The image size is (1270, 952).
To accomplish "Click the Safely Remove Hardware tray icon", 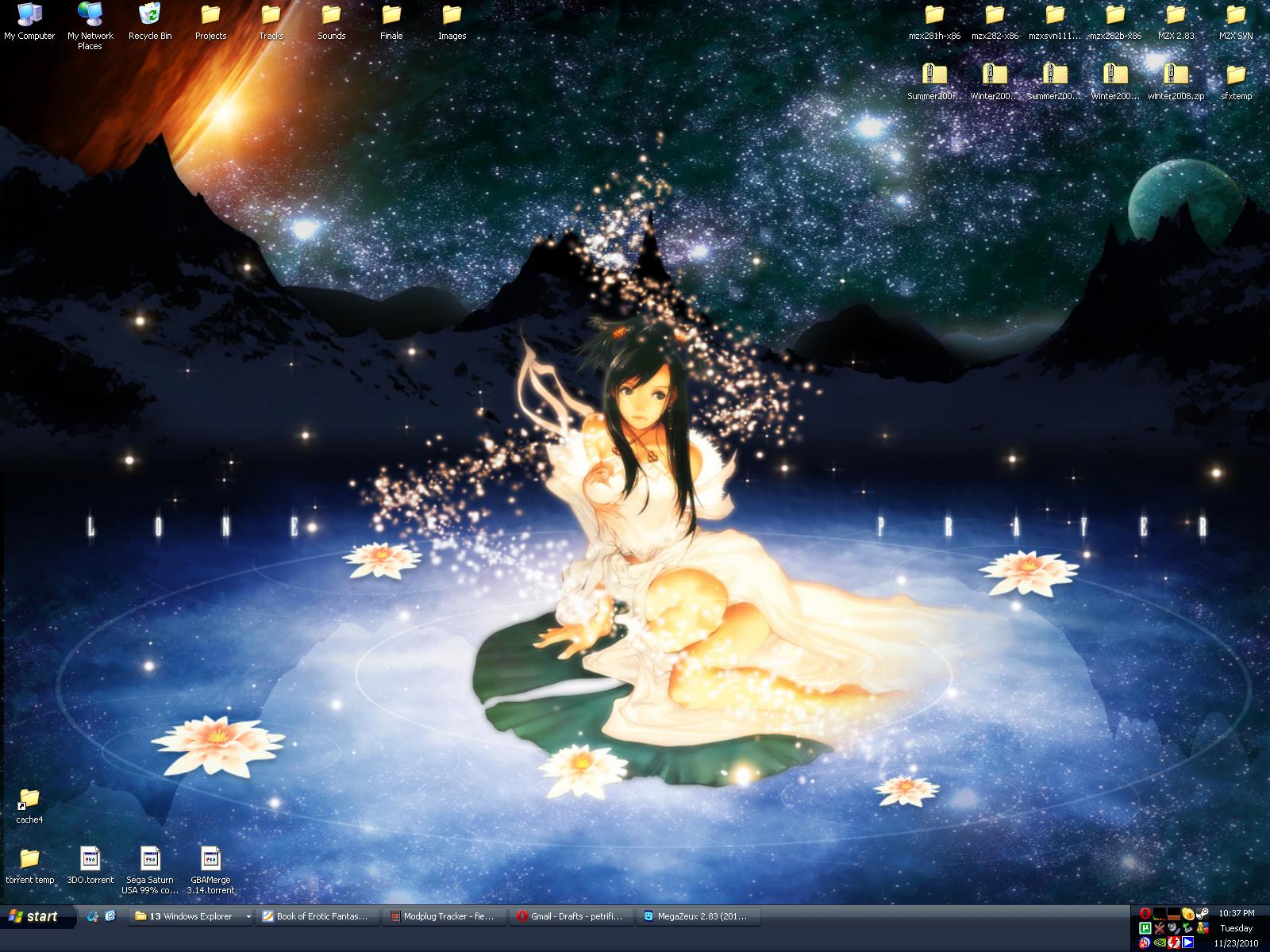I will coord(1187,928).
